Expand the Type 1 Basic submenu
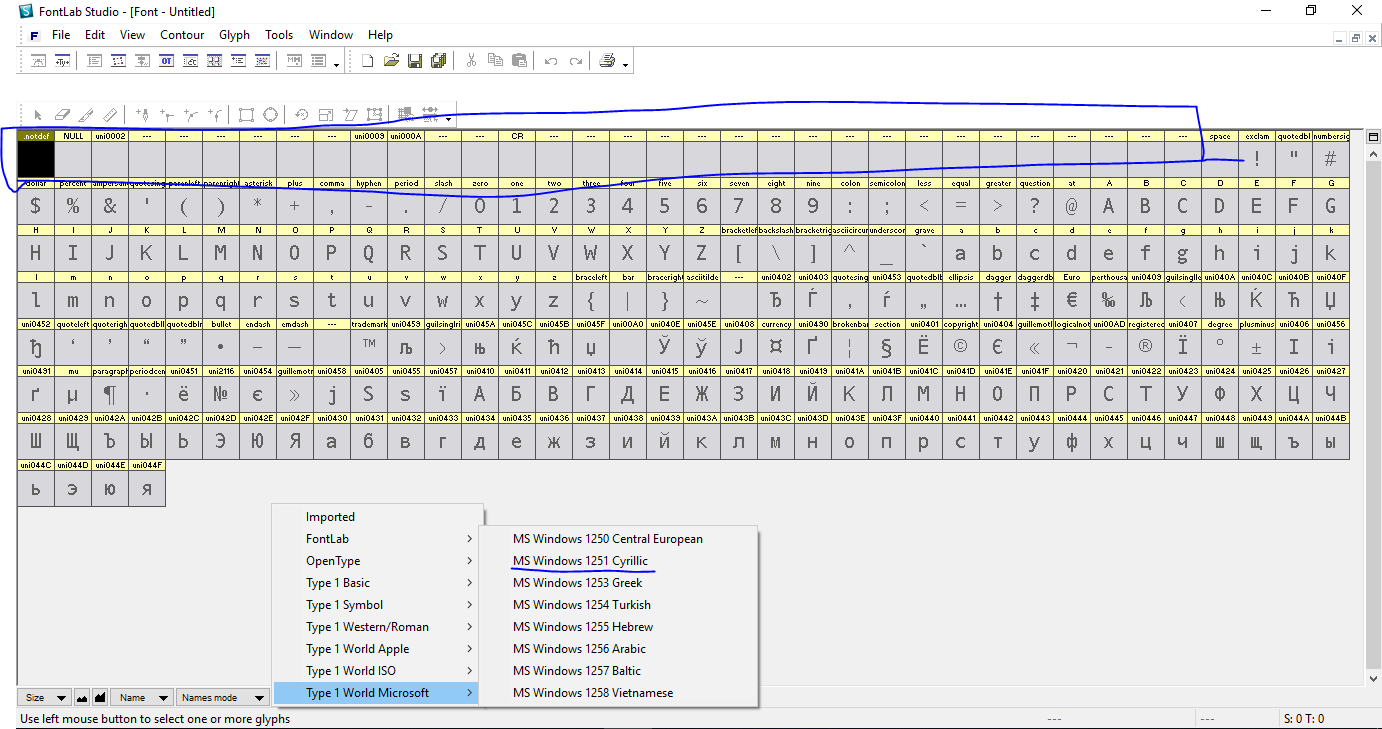 pyautogui.click(x=378, y=583)
